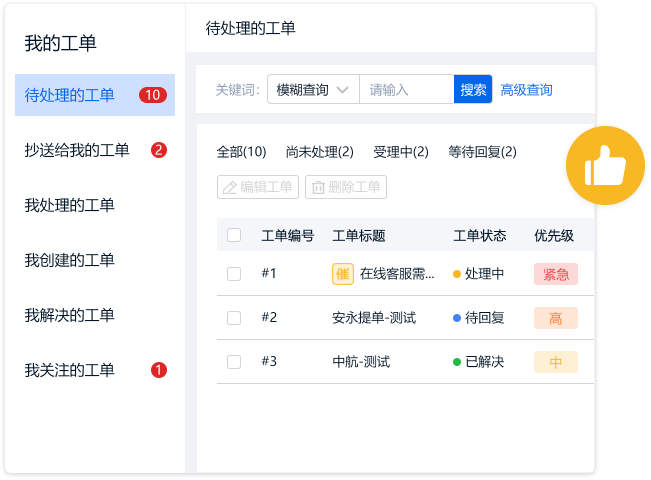Screen dimensions: 651x480
Task: Click the red 10 badge on 待处理的工单
Action: point(152,95)
